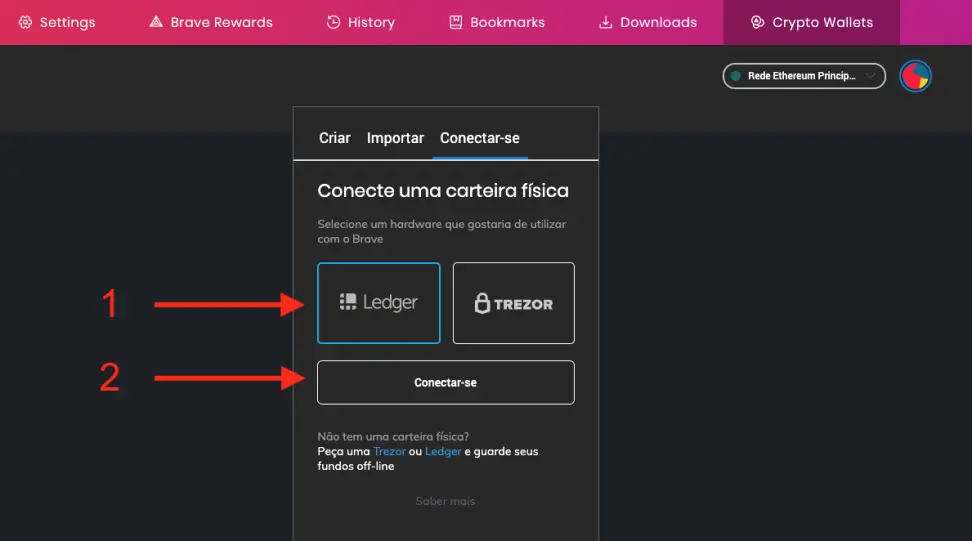This screenshot has width=972, height=541.
Task: Open the colorful account avatar icon
Action: pyautogui.click(x=916, y=76)
